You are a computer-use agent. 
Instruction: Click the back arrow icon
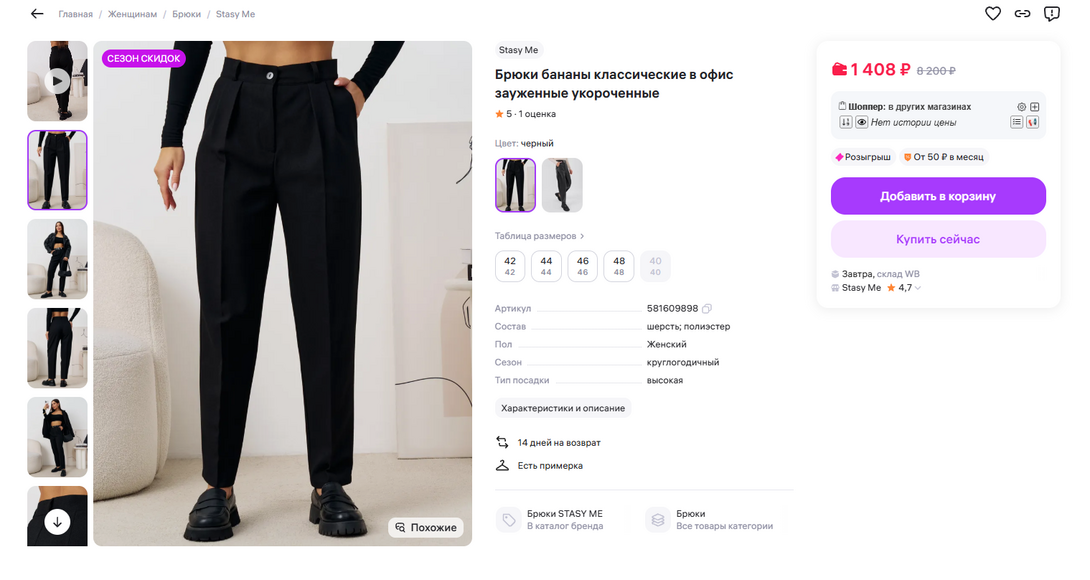click(x=37, y=14)
